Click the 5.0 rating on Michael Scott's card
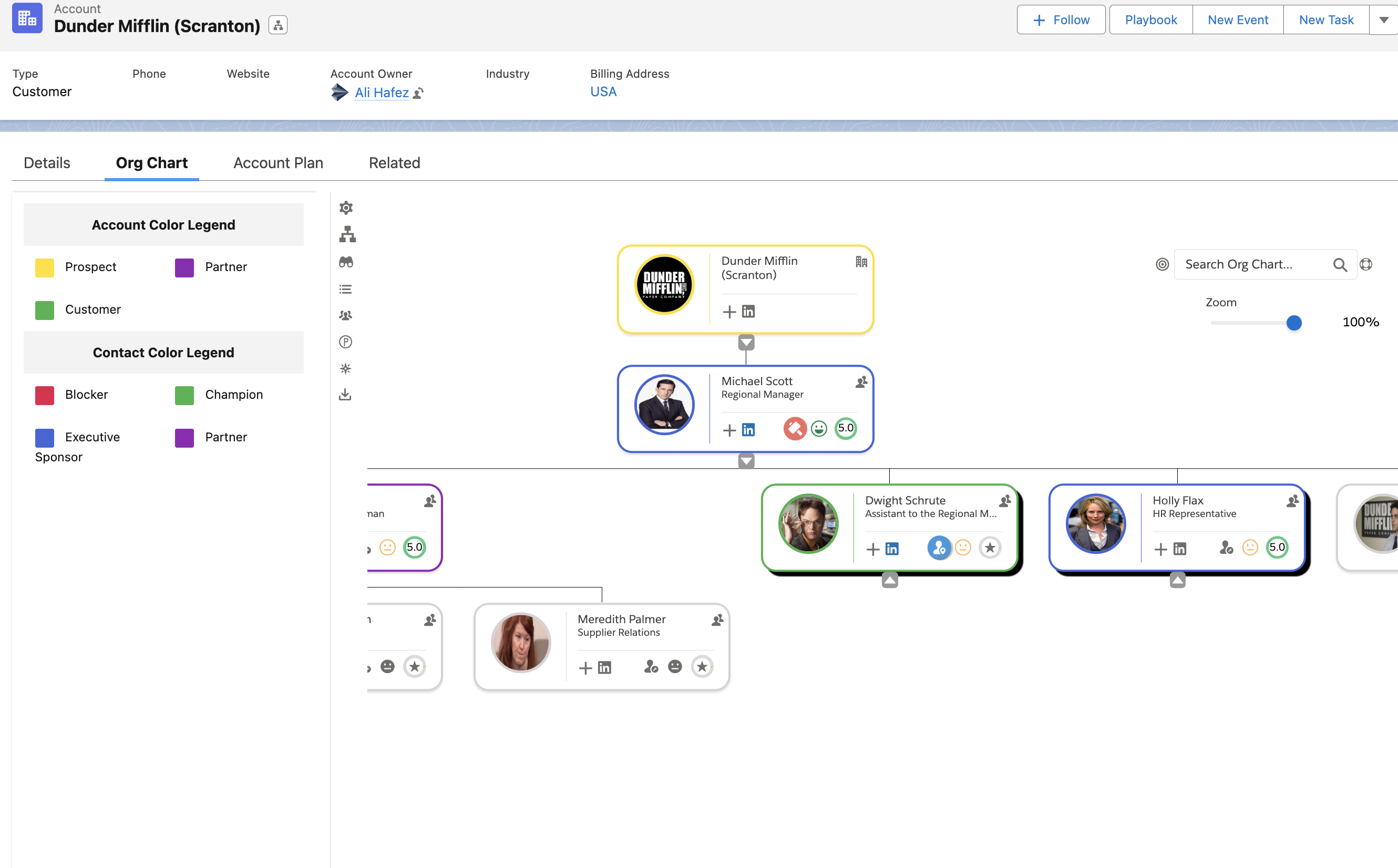Viewport: 1398px width, 868px height. [846, 428]
